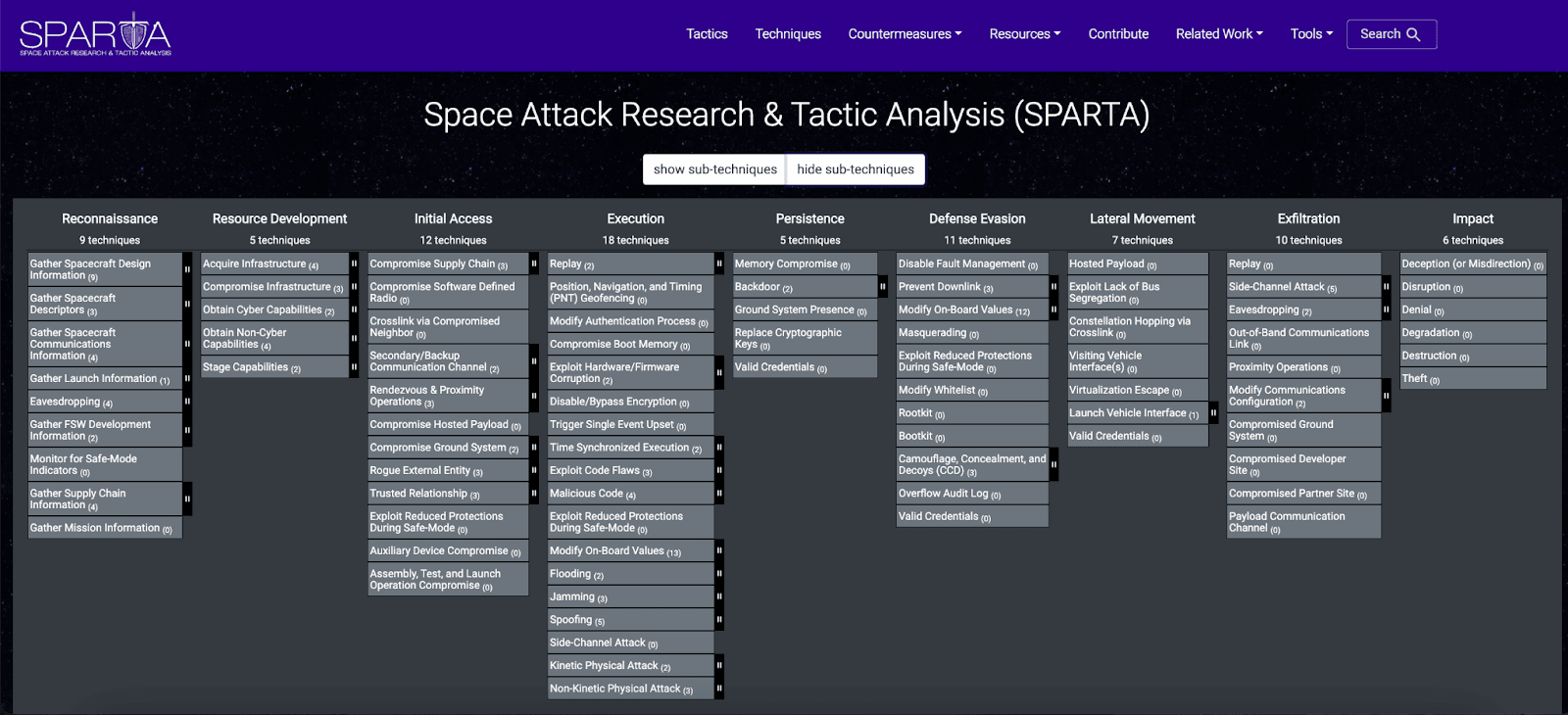The height and width of the screenshot is (715, 1568).
Task: Open the Contribute page
Action: coord(1118,34)
